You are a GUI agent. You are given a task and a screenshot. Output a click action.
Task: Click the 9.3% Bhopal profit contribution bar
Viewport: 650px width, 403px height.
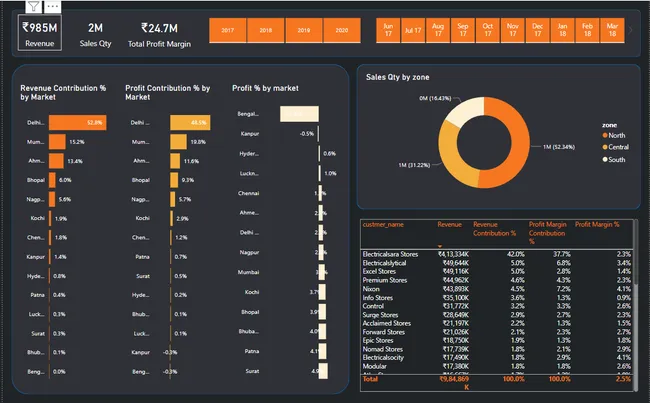(174, 180)
